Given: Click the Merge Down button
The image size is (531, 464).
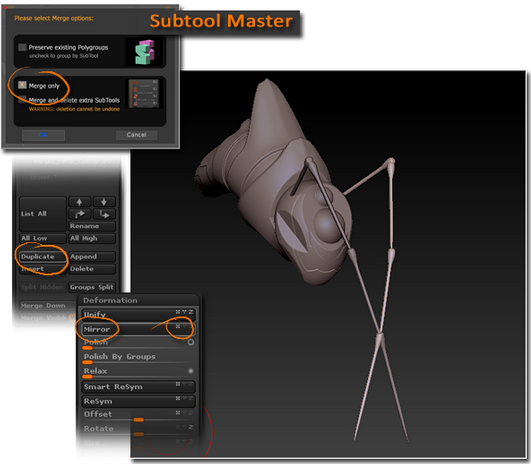Looking at the screenshot, I should [47, 305].
